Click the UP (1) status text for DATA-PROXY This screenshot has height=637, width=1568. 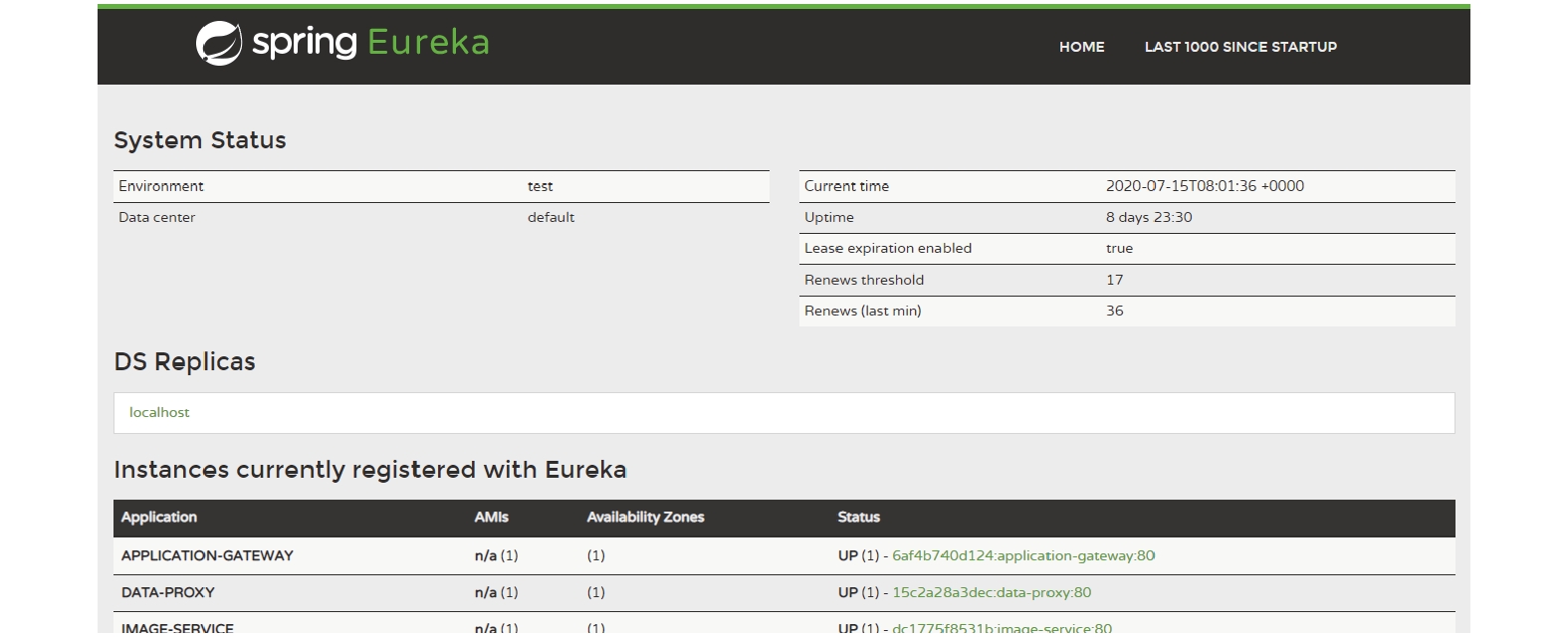click(858, 592)
